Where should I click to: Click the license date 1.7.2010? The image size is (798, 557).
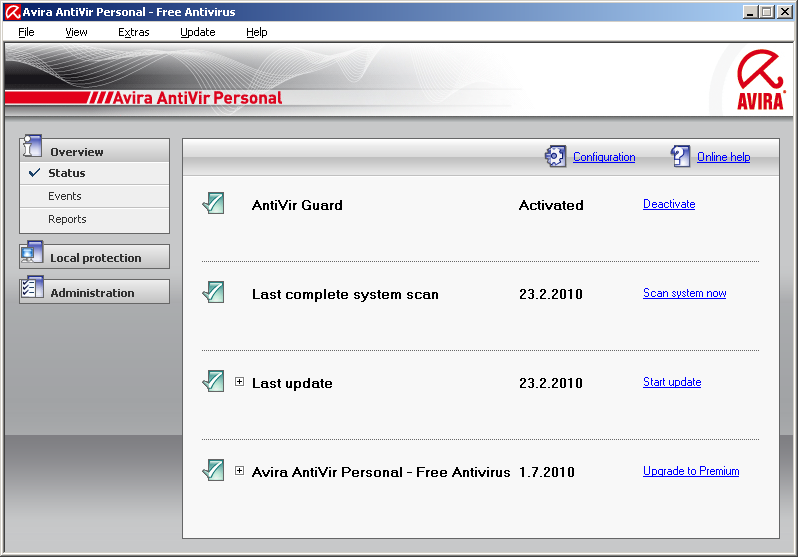(x=547, y=472)
